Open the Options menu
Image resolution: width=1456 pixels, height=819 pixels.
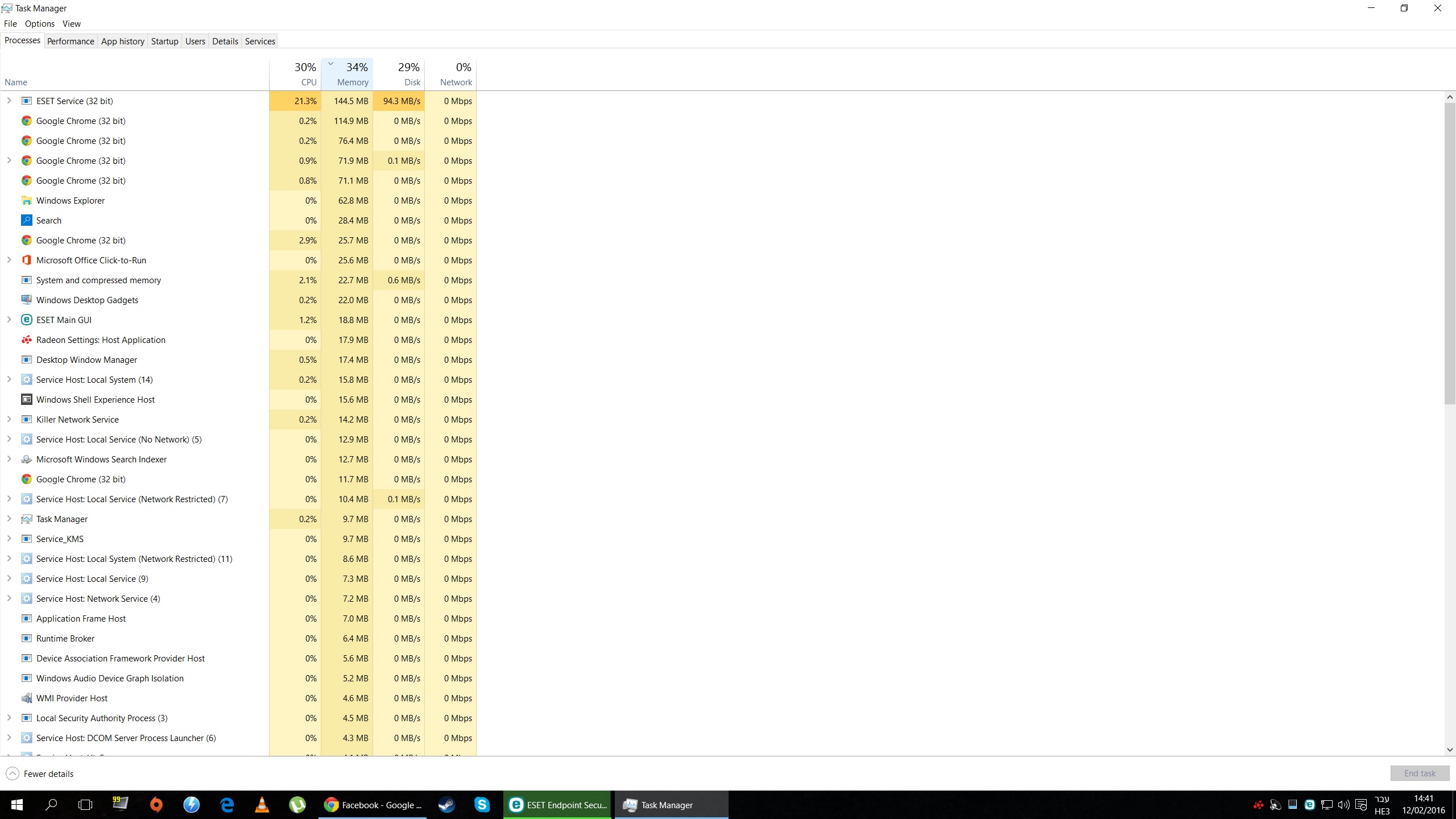(x=40, y=23)
